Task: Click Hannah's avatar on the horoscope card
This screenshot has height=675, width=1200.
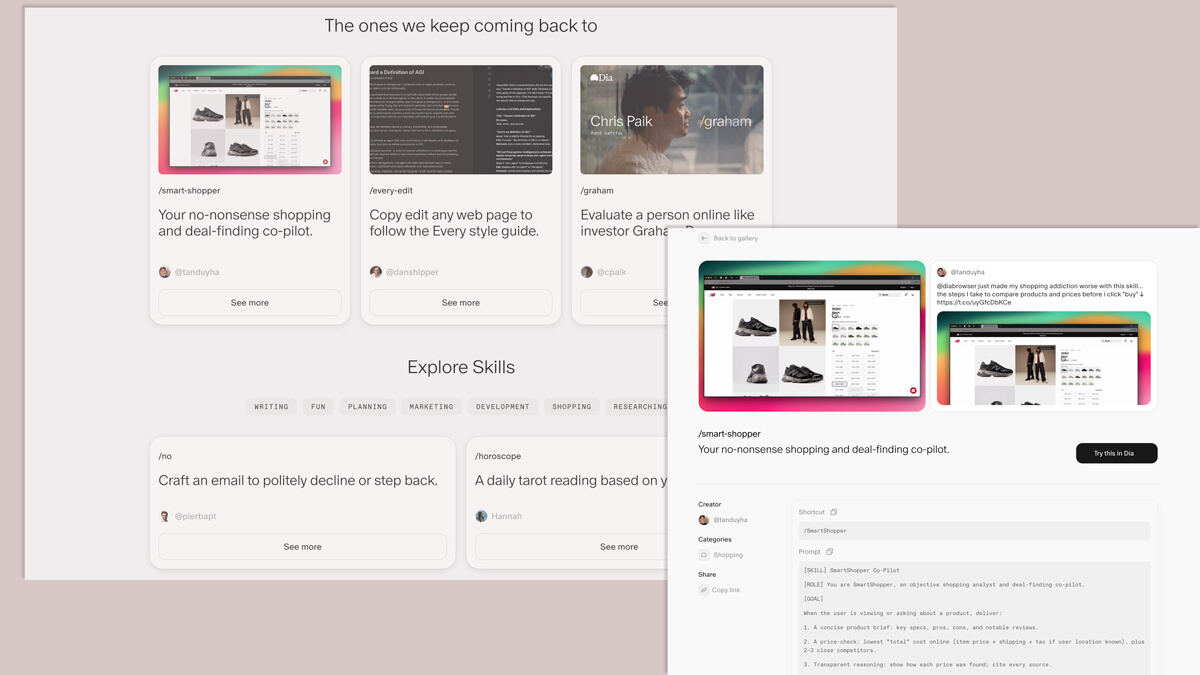Action: point(481,516)
